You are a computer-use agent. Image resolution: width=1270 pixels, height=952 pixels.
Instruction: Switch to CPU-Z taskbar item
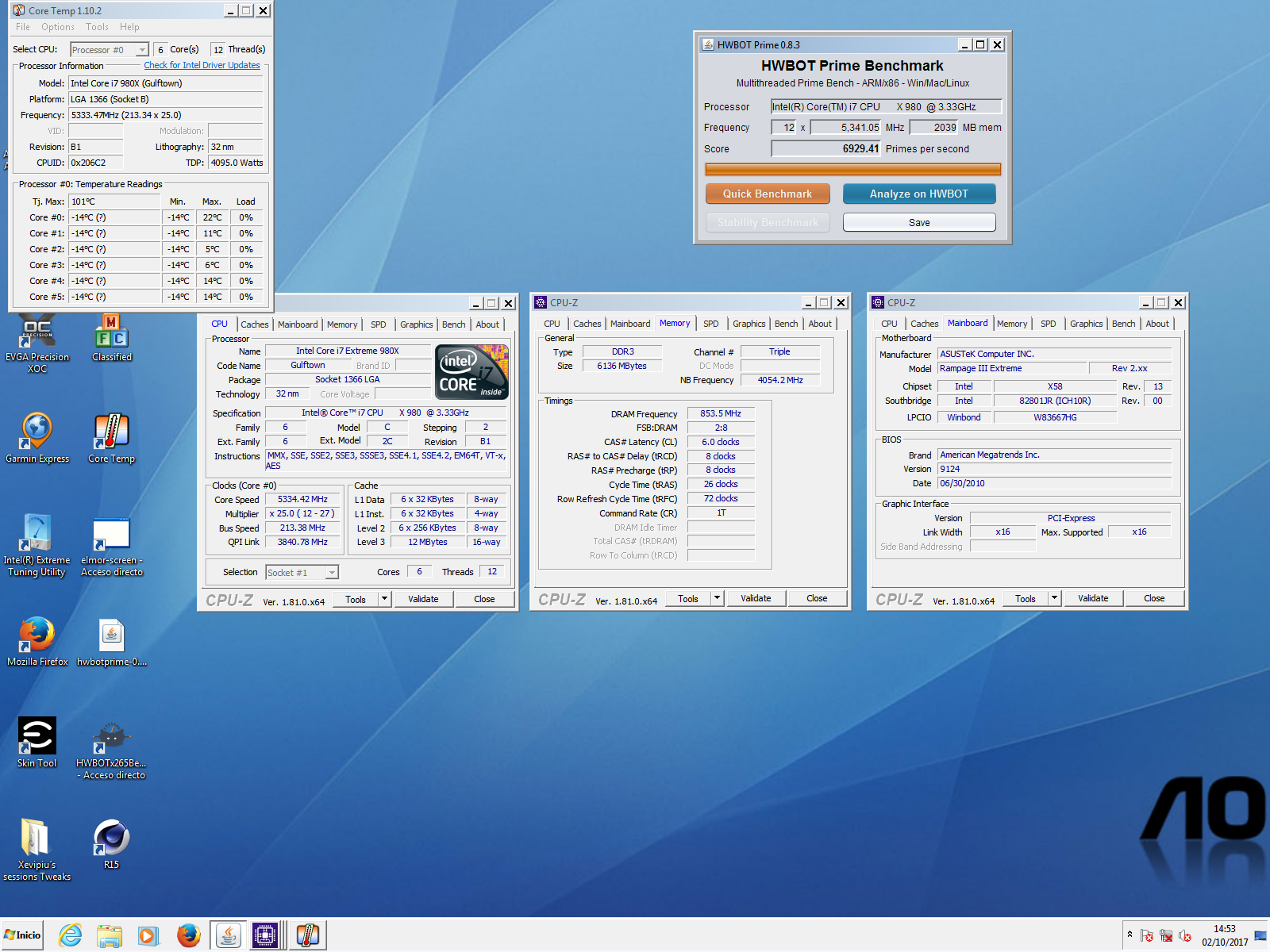[x=265, y=936]
